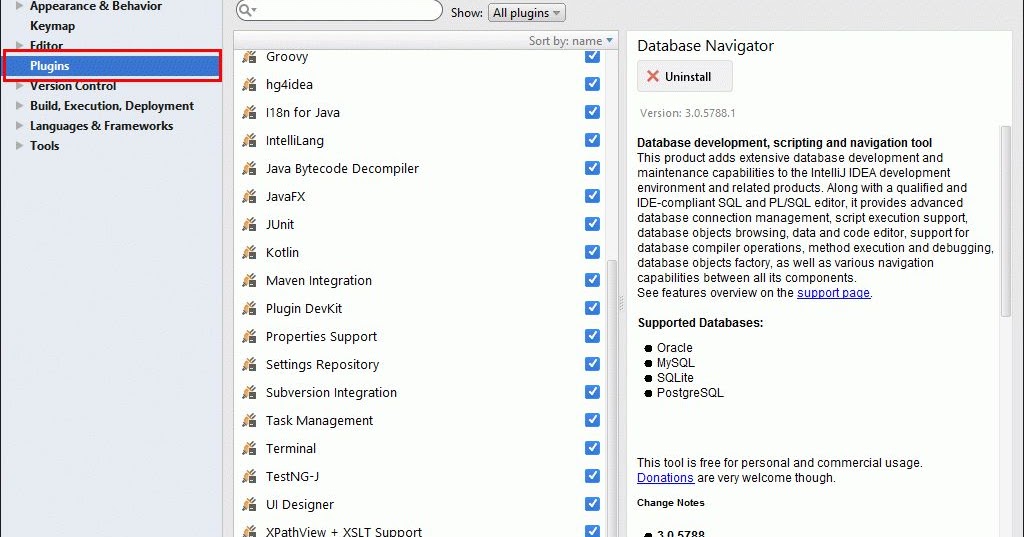This screenshot has width=1024, height=537.
Task: Uncheck the Plugin DevKit checkbox
Action: (x=592, y=308)
